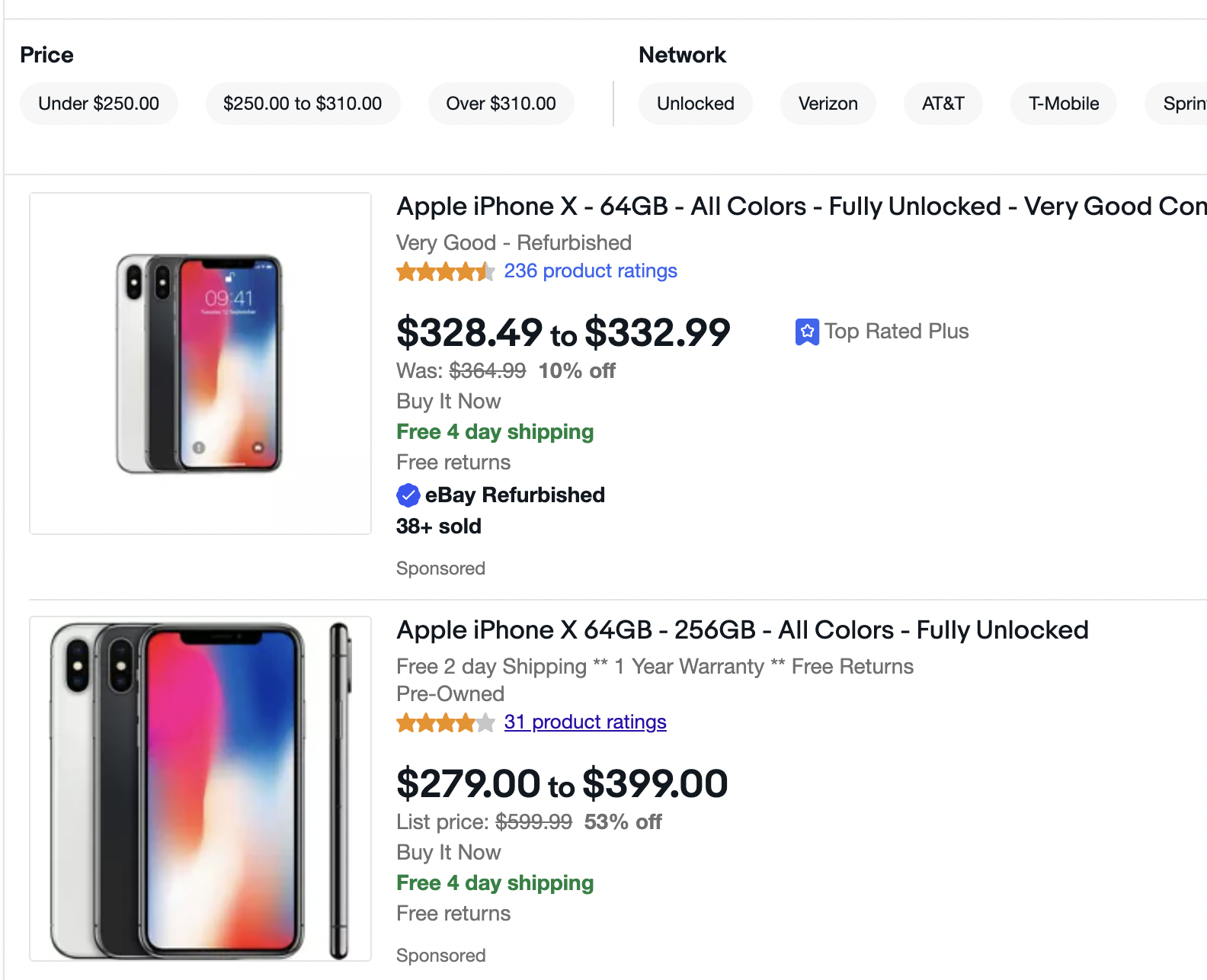The image size is (1207, 980).
Task: Apply the Over $310.00 price filter
Action: click(501, 104)
